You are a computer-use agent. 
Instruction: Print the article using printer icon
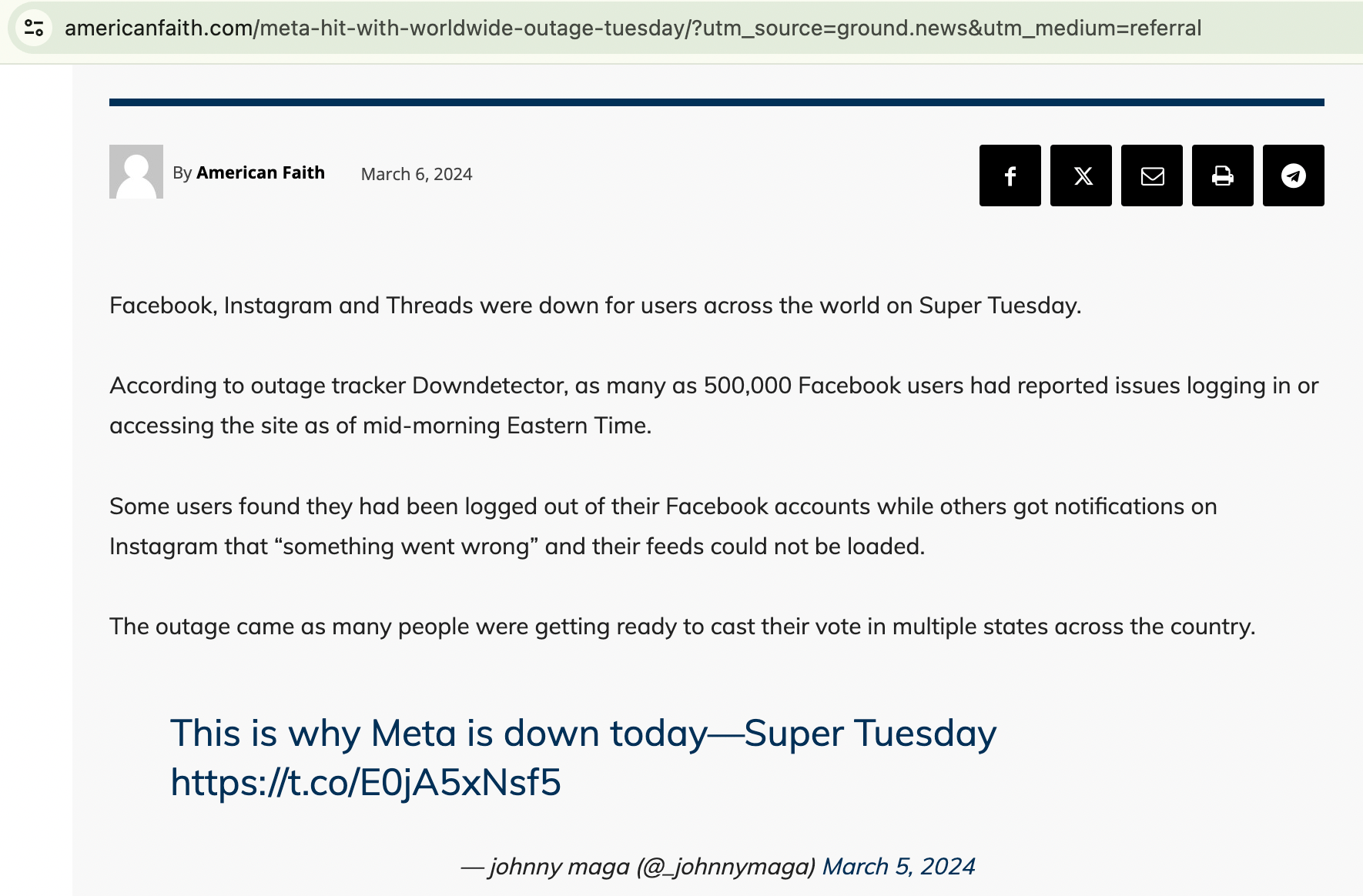pyautogui.click(x=1222, y=176)
